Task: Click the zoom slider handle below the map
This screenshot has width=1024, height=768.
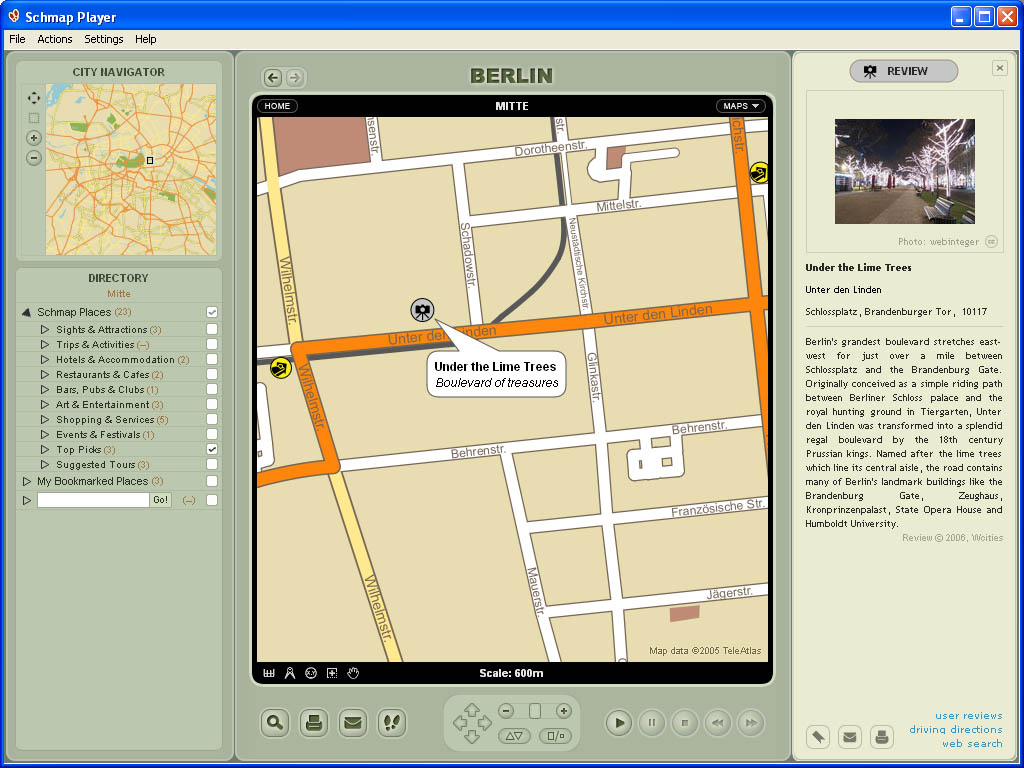Action: [x=535, y=711]
